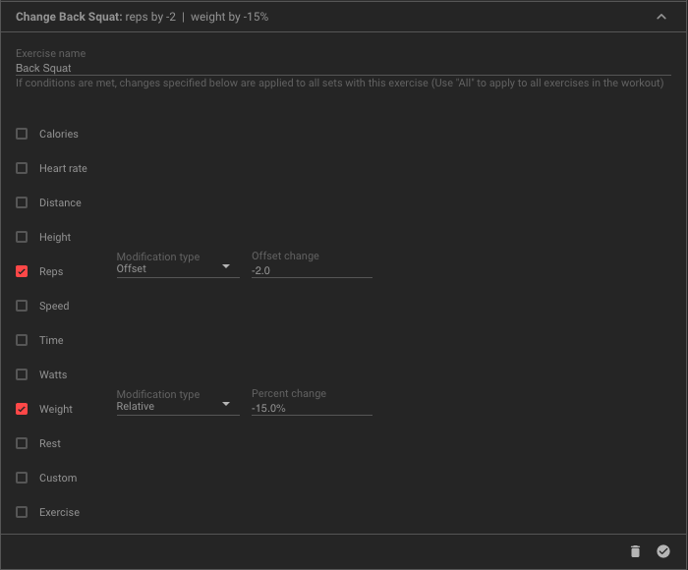
Task: Enable the Calories checkbox
Action: pos(22,134)
